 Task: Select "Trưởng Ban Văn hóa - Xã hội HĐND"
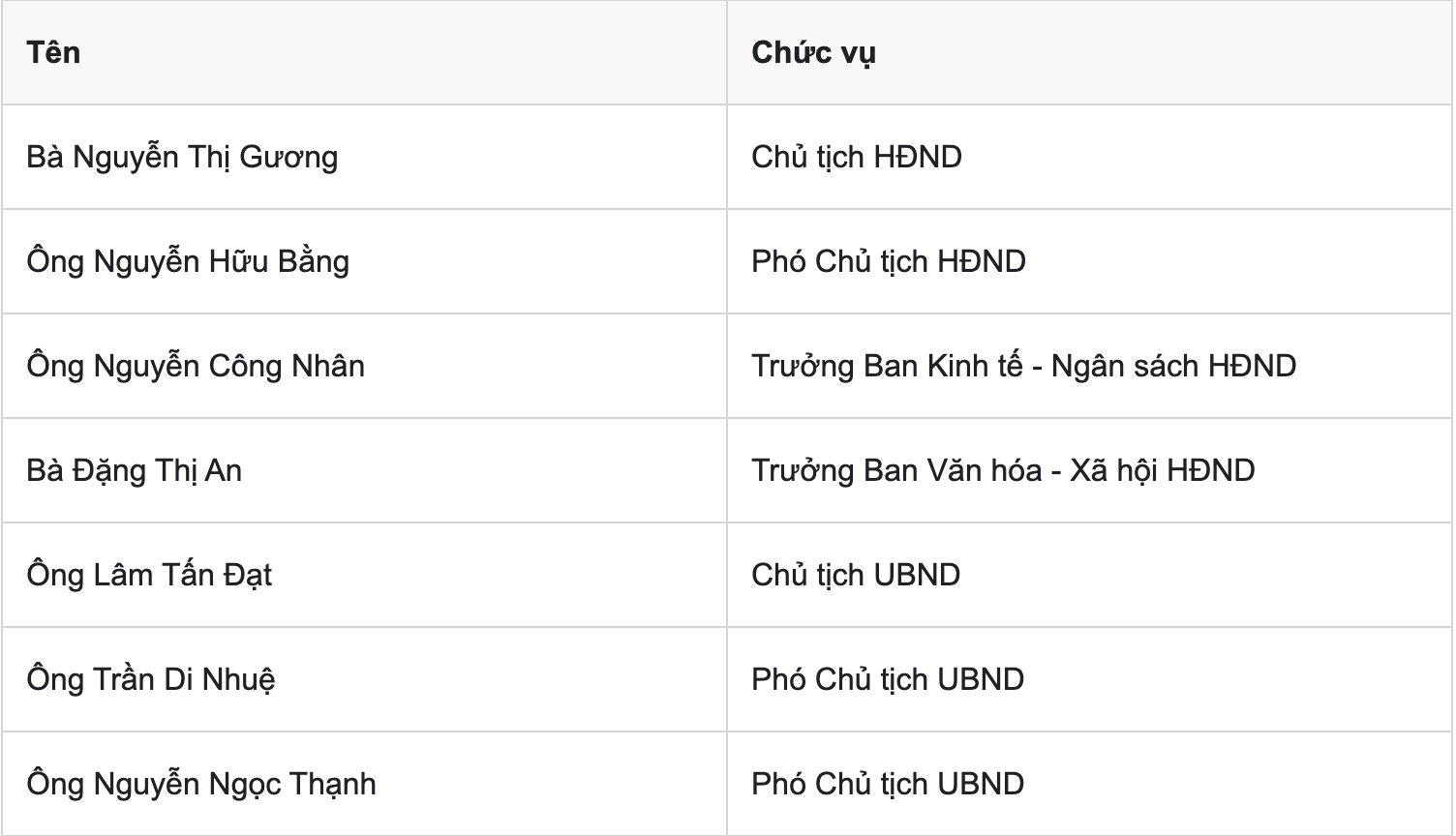[x=1003, y=471]
